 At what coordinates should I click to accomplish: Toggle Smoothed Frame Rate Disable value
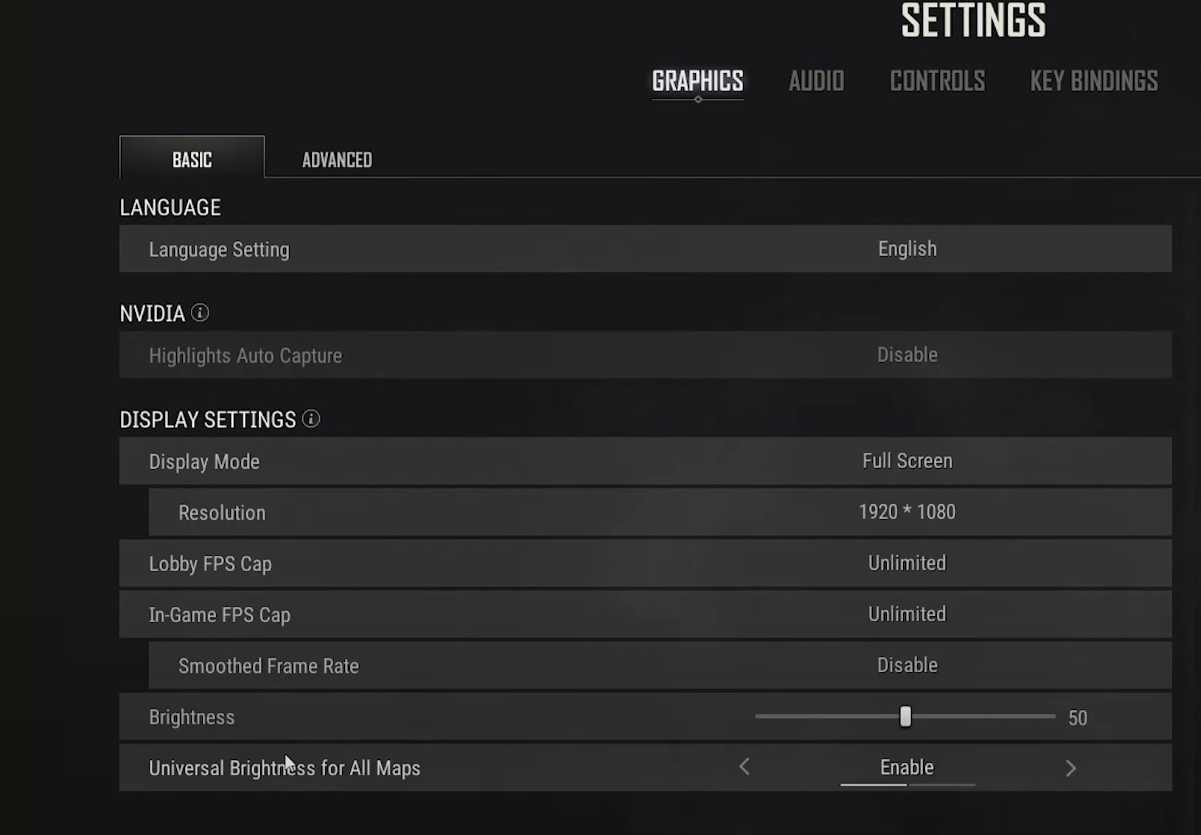[907, 665]
